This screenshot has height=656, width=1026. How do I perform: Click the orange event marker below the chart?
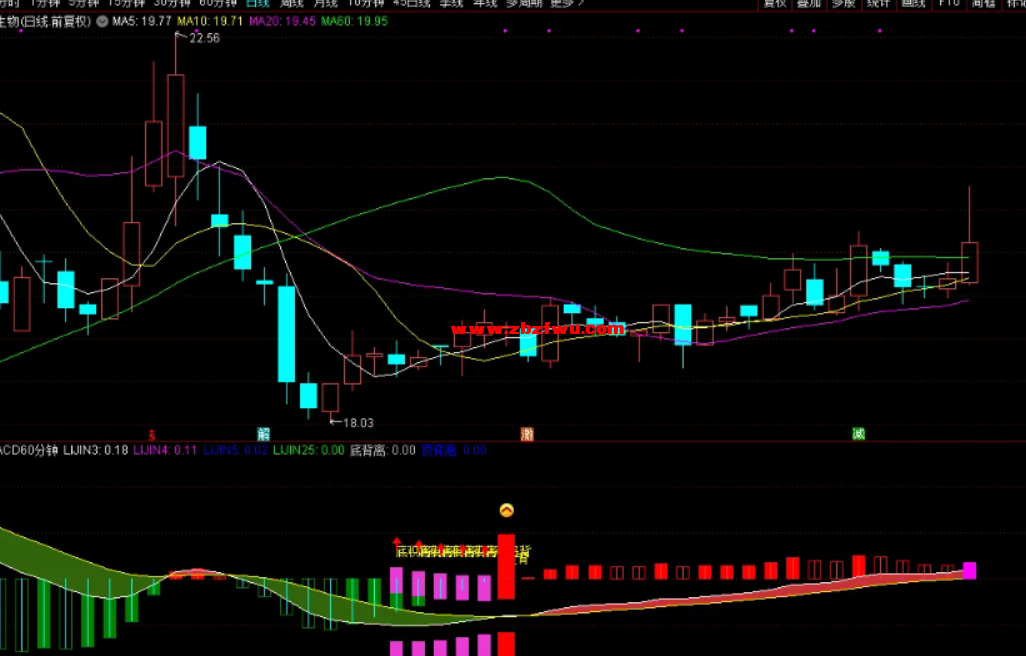pos(527,434)
